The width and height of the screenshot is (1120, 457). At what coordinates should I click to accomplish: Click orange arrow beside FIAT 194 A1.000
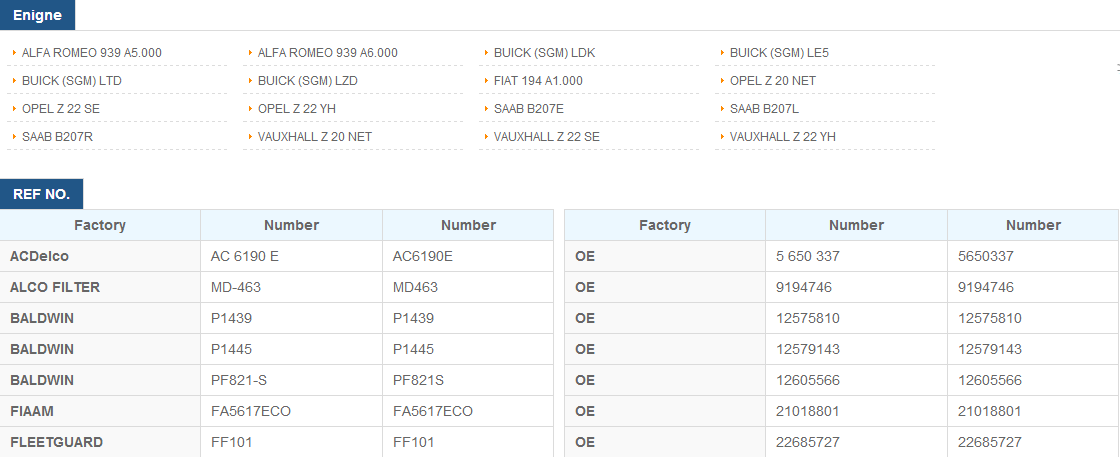point(486,80)
